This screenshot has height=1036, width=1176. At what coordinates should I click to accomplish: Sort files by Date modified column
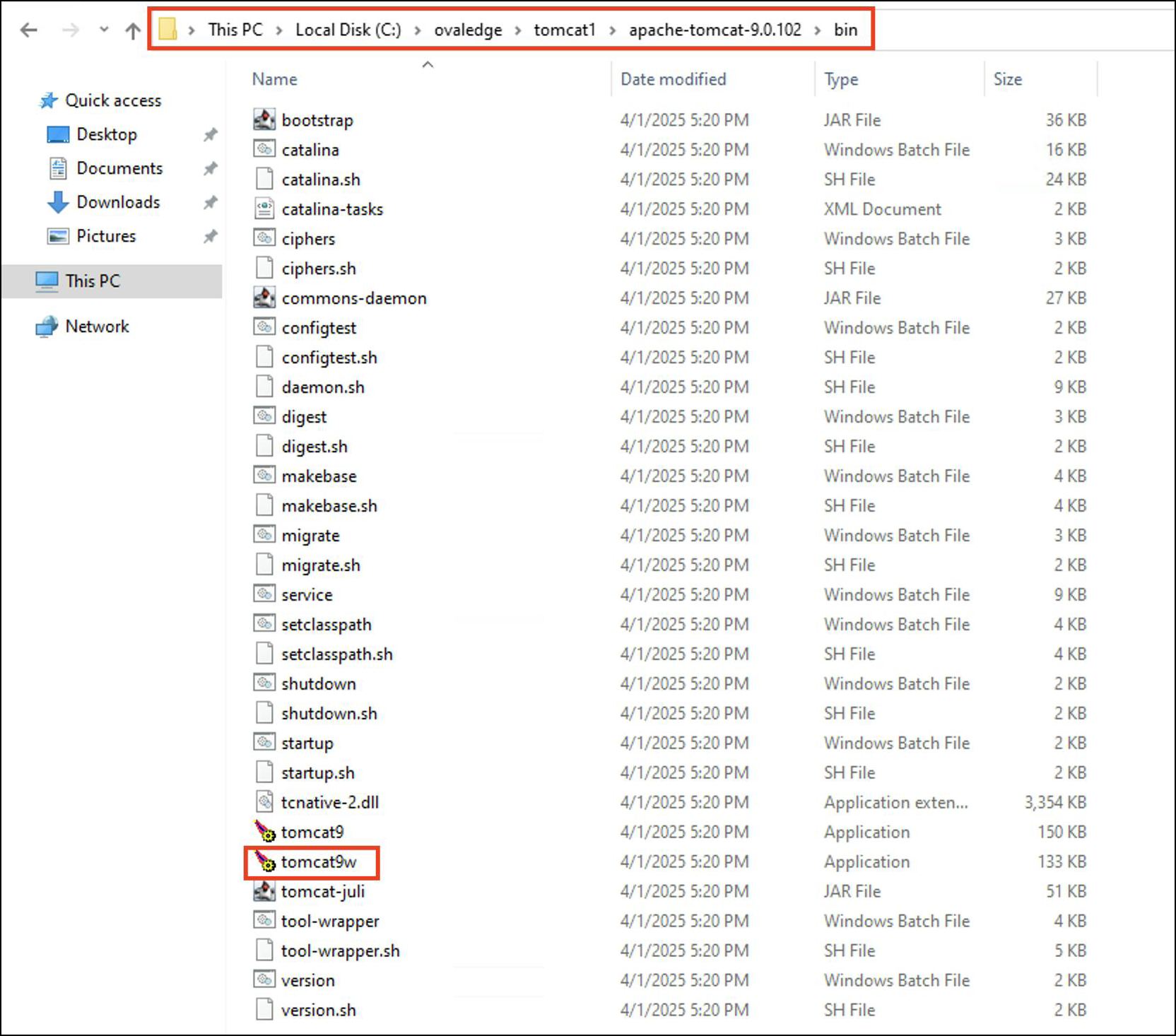[x=673, y=79]
